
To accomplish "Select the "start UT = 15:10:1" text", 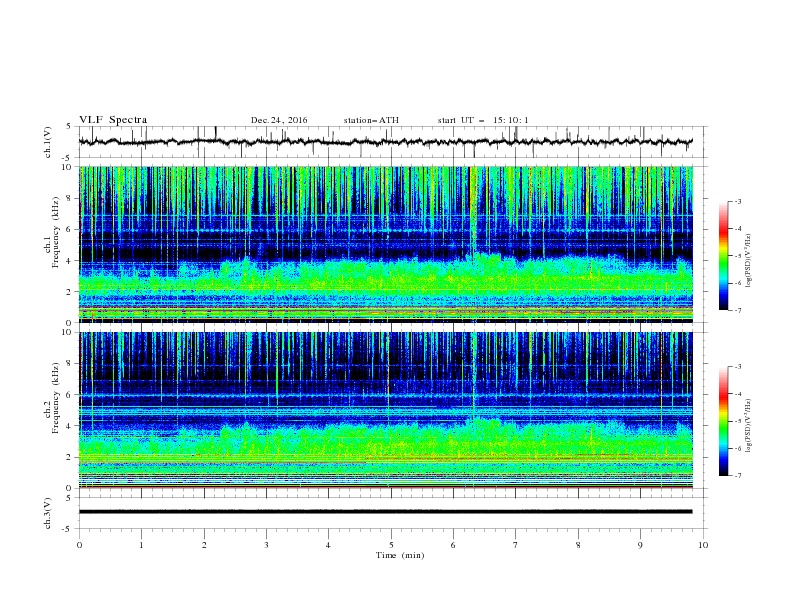I will point(483,120).
